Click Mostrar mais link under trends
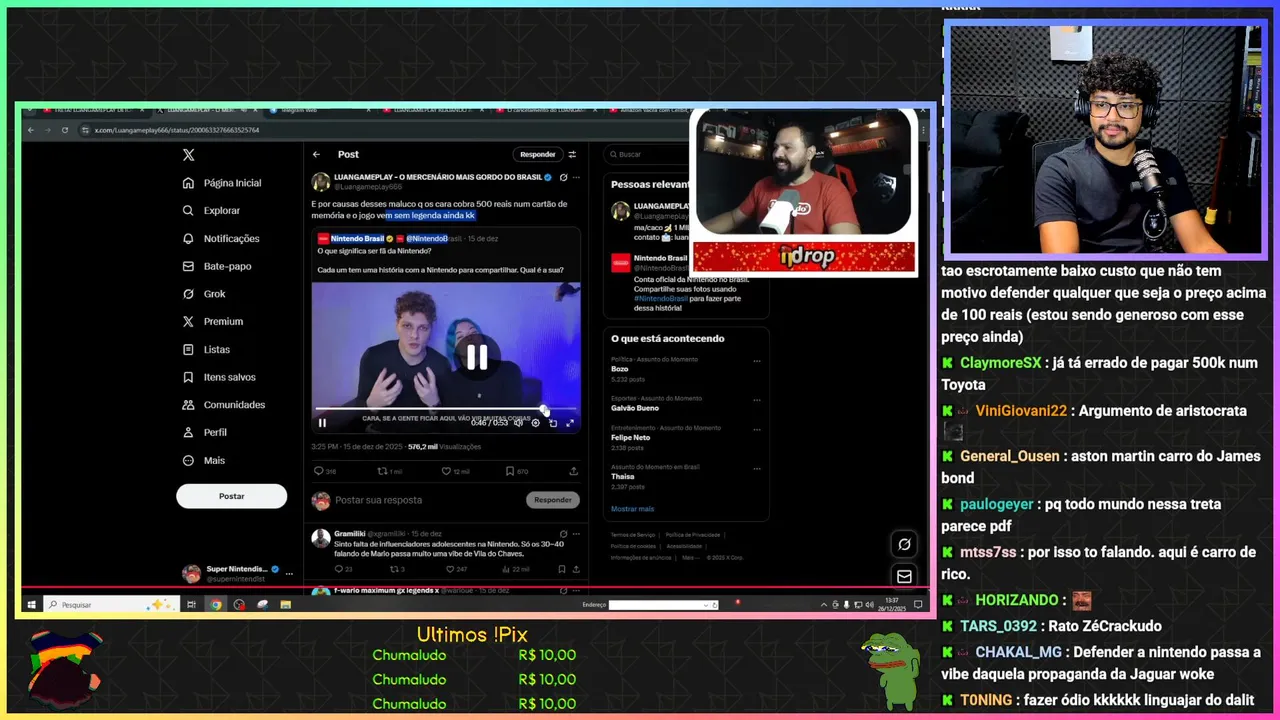 pos(632,509)
